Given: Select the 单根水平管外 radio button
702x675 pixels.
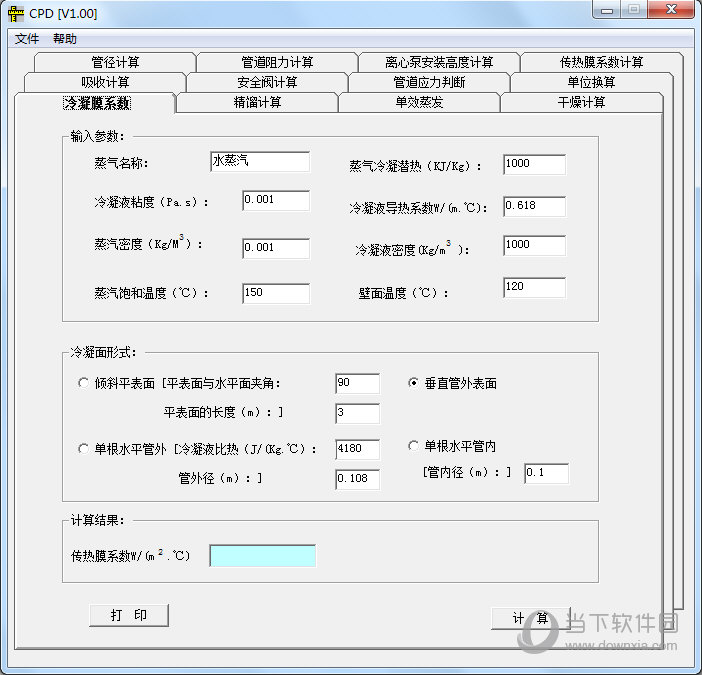Looking at the screenshot, I should coord(83,449).
